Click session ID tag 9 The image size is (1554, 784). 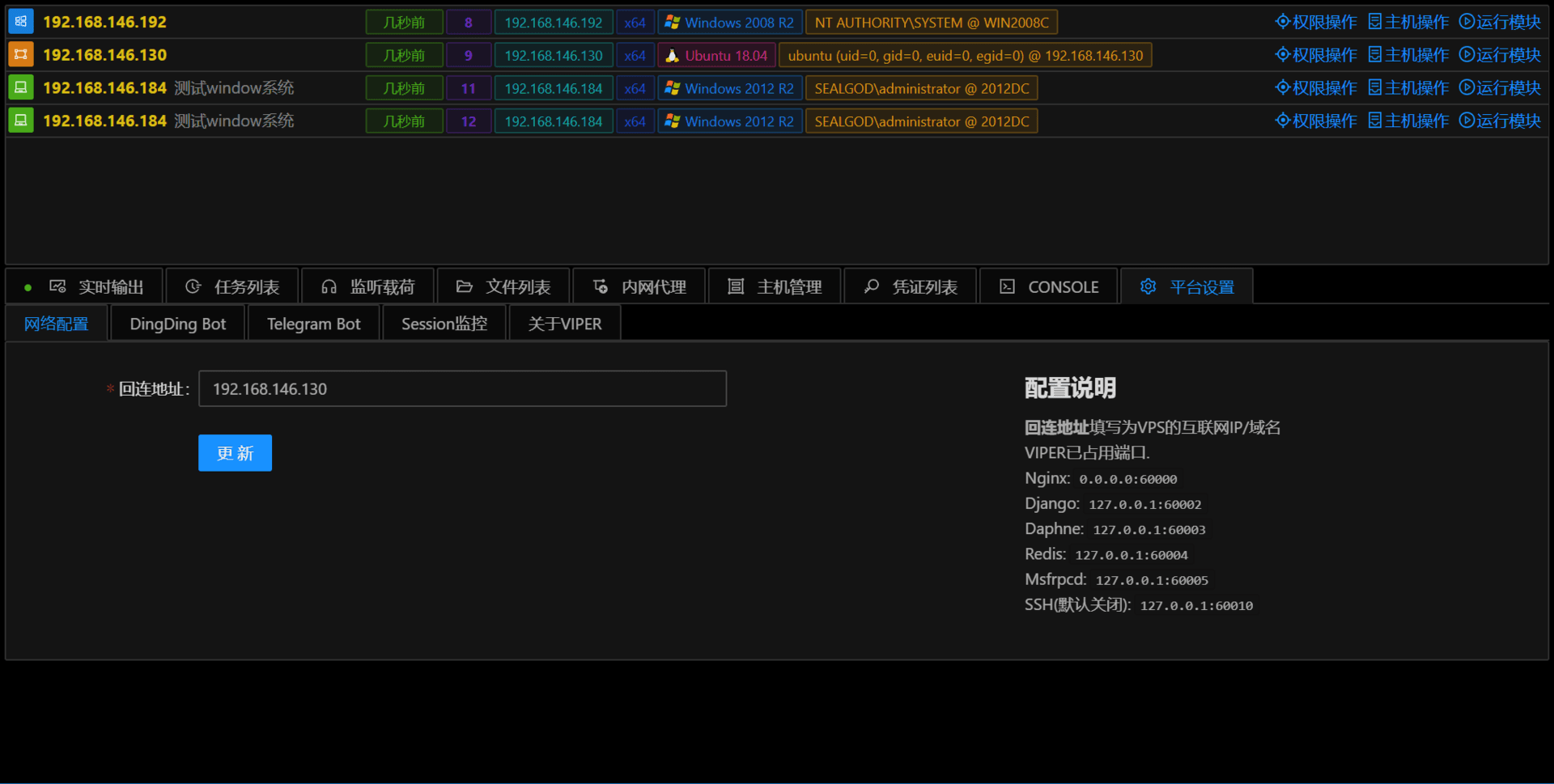pyautogui.click(x=469, y=56)
